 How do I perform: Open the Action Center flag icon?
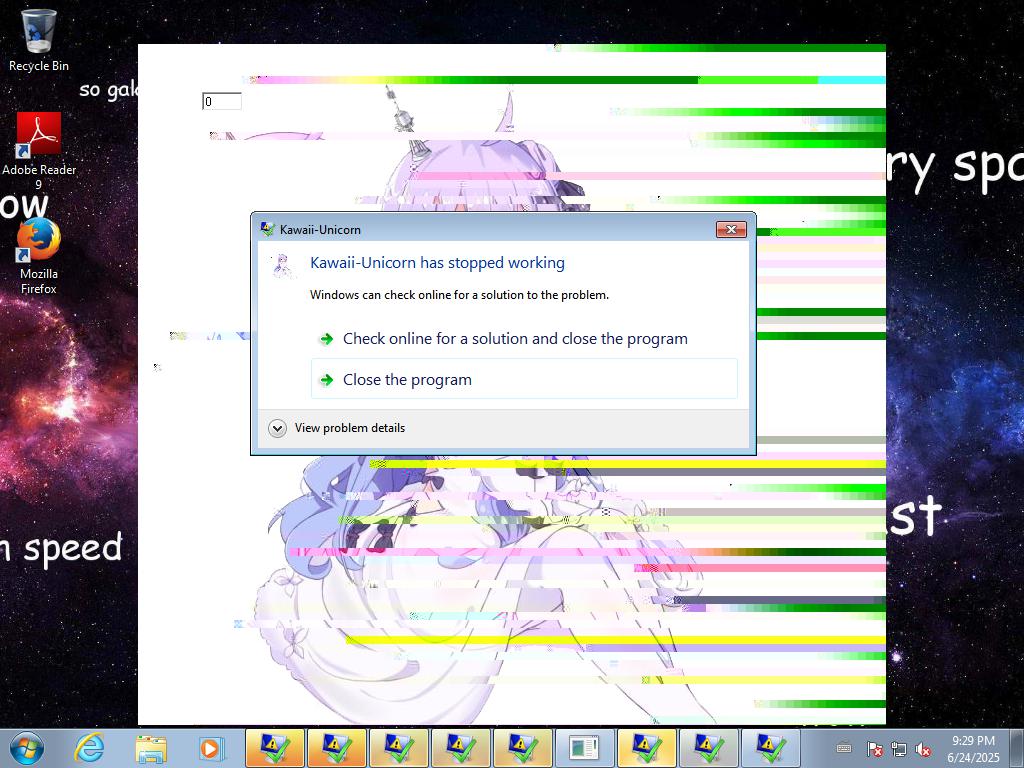874,749
